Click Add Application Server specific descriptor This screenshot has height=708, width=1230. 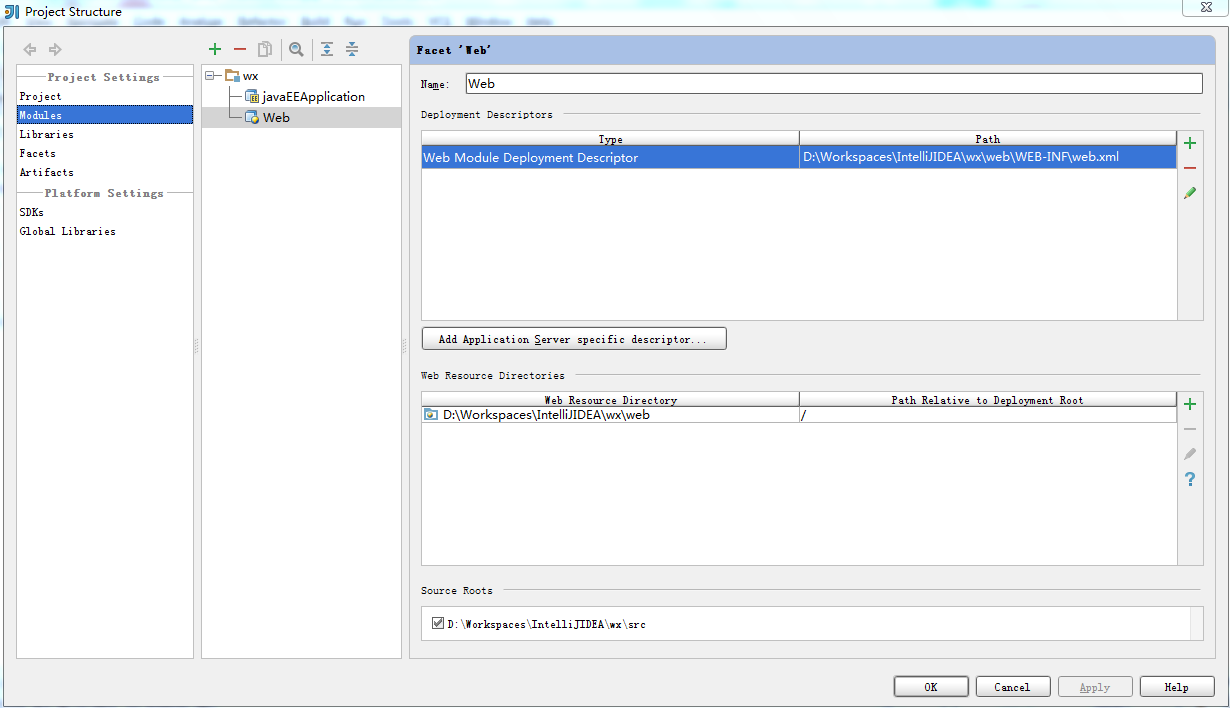click(x=574, y=339)
